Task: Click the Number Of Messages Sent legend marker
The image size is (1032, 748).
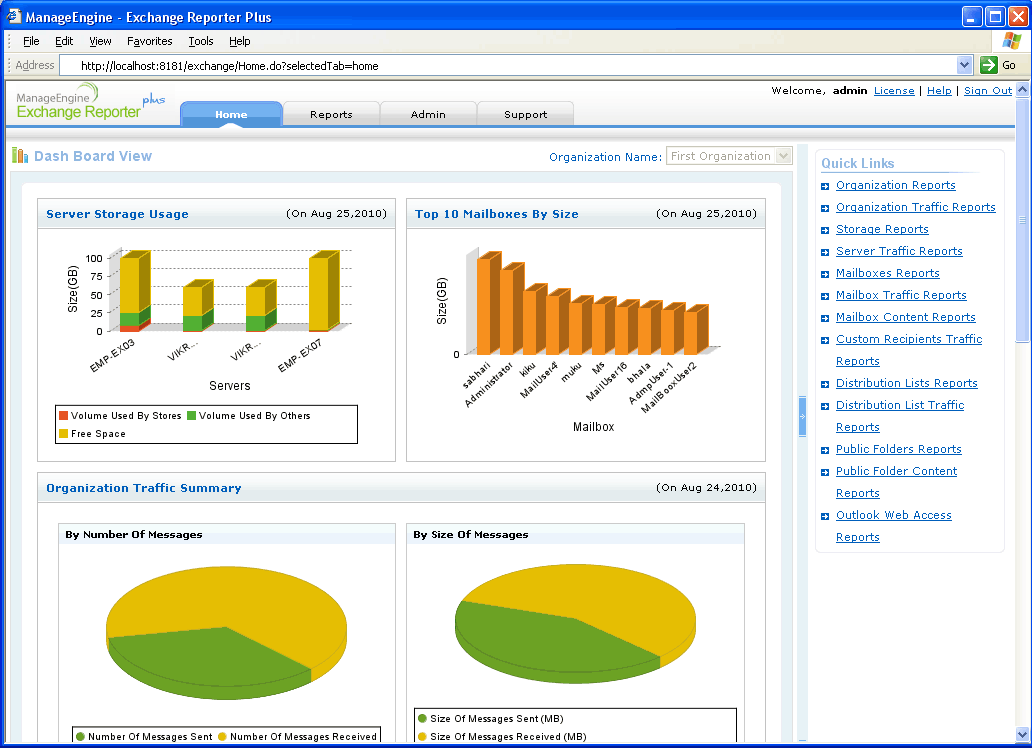Action: [80, 737]
